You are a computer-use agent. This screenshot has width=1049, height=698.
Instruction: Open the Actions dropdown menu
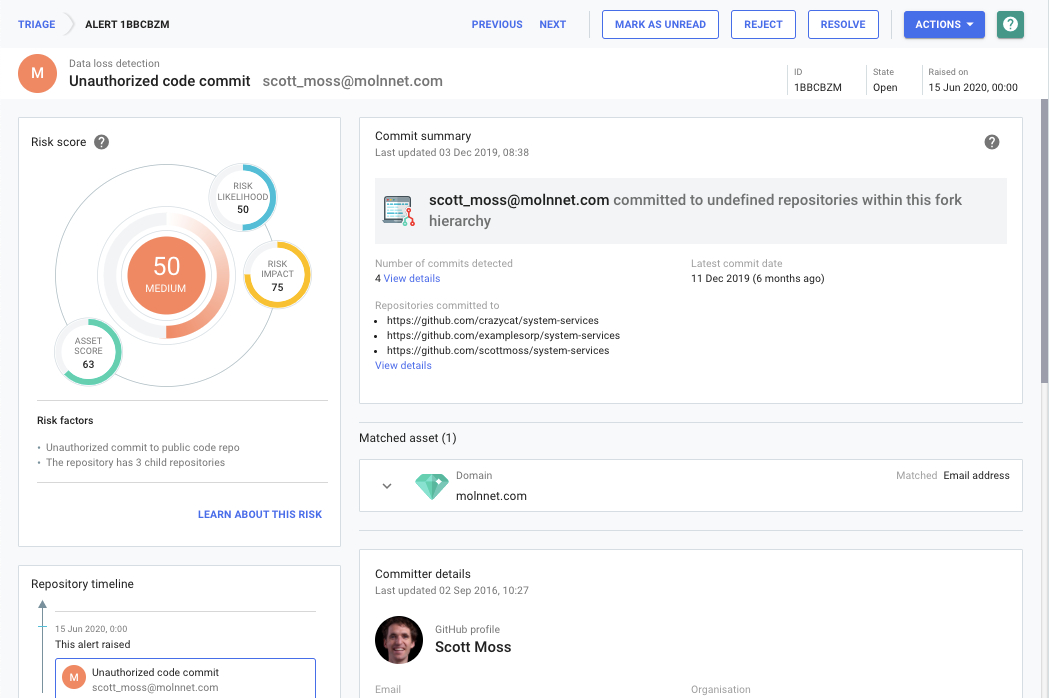point(944,25)
